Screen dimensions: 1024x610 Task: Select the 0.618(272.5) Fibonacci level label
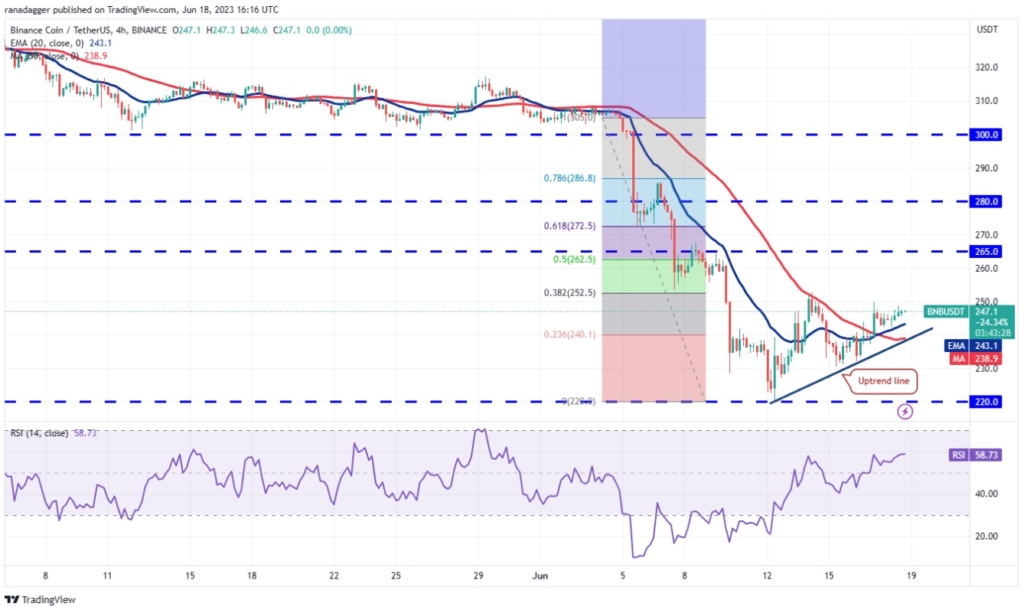tap(569, 226)
